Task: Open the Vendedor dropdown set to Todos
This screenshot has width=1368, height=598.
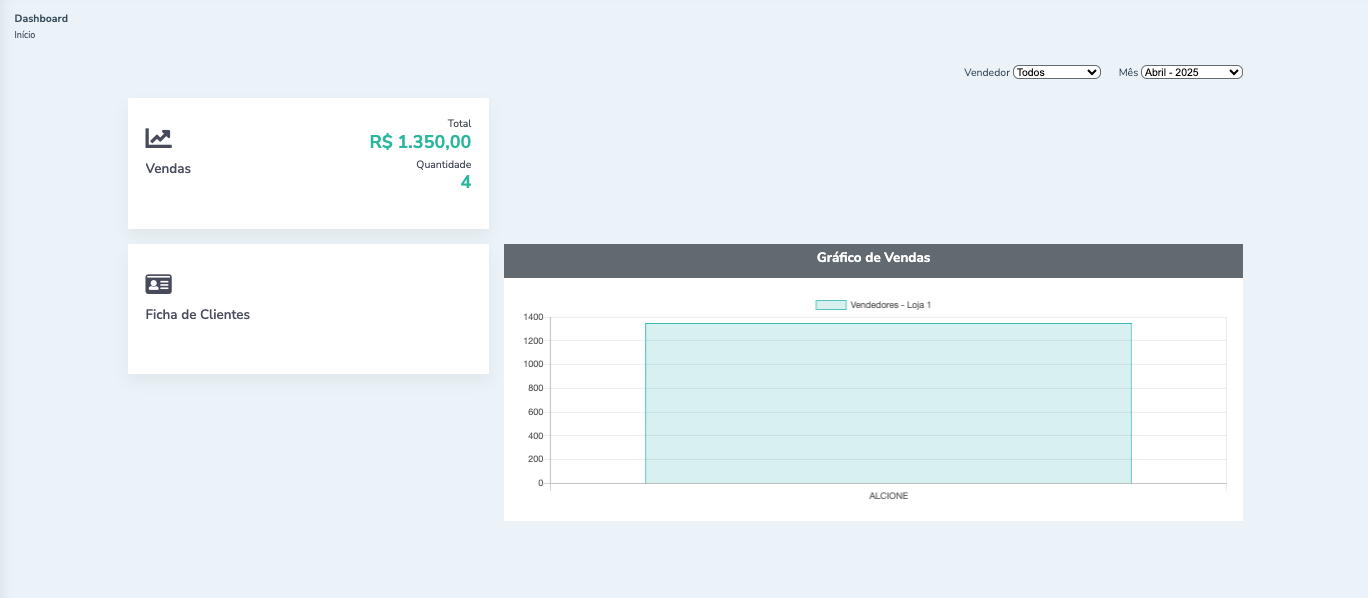Action: [x=1056, y=72]
